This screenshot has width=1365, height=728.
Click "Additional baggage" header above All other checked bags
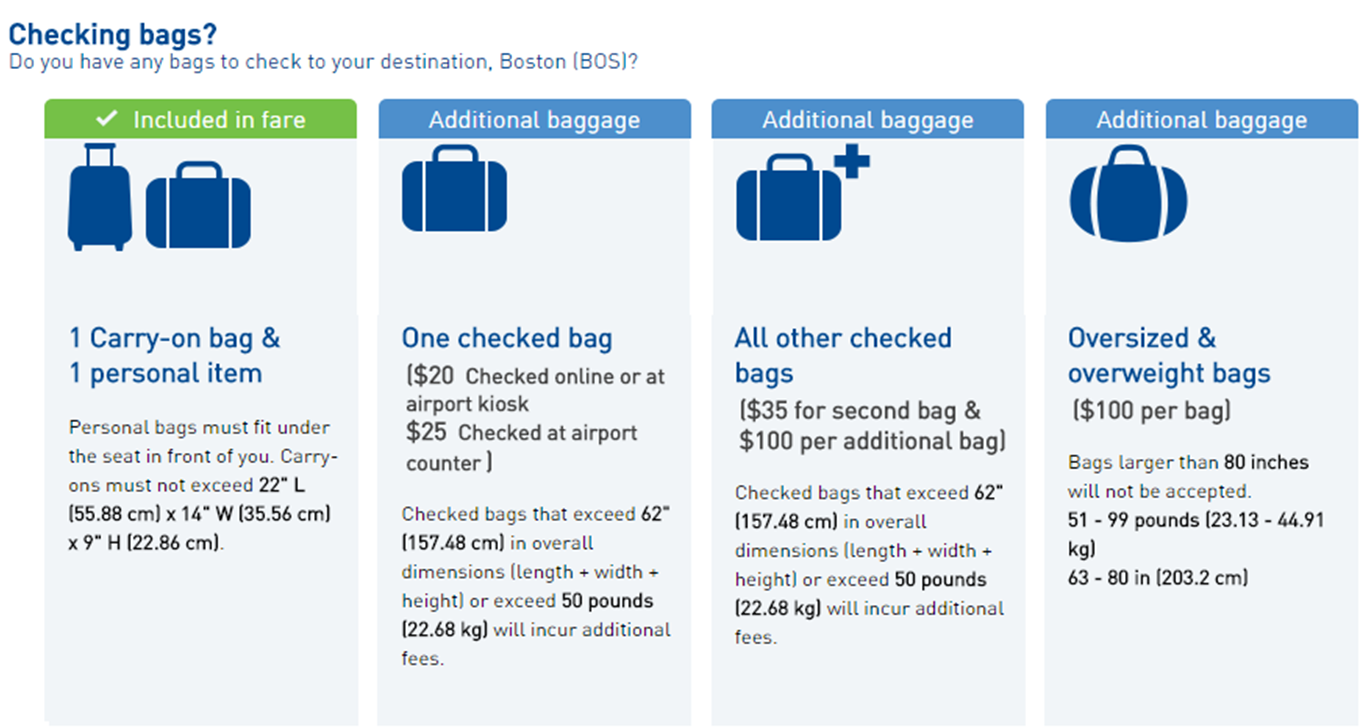(867, 120)
